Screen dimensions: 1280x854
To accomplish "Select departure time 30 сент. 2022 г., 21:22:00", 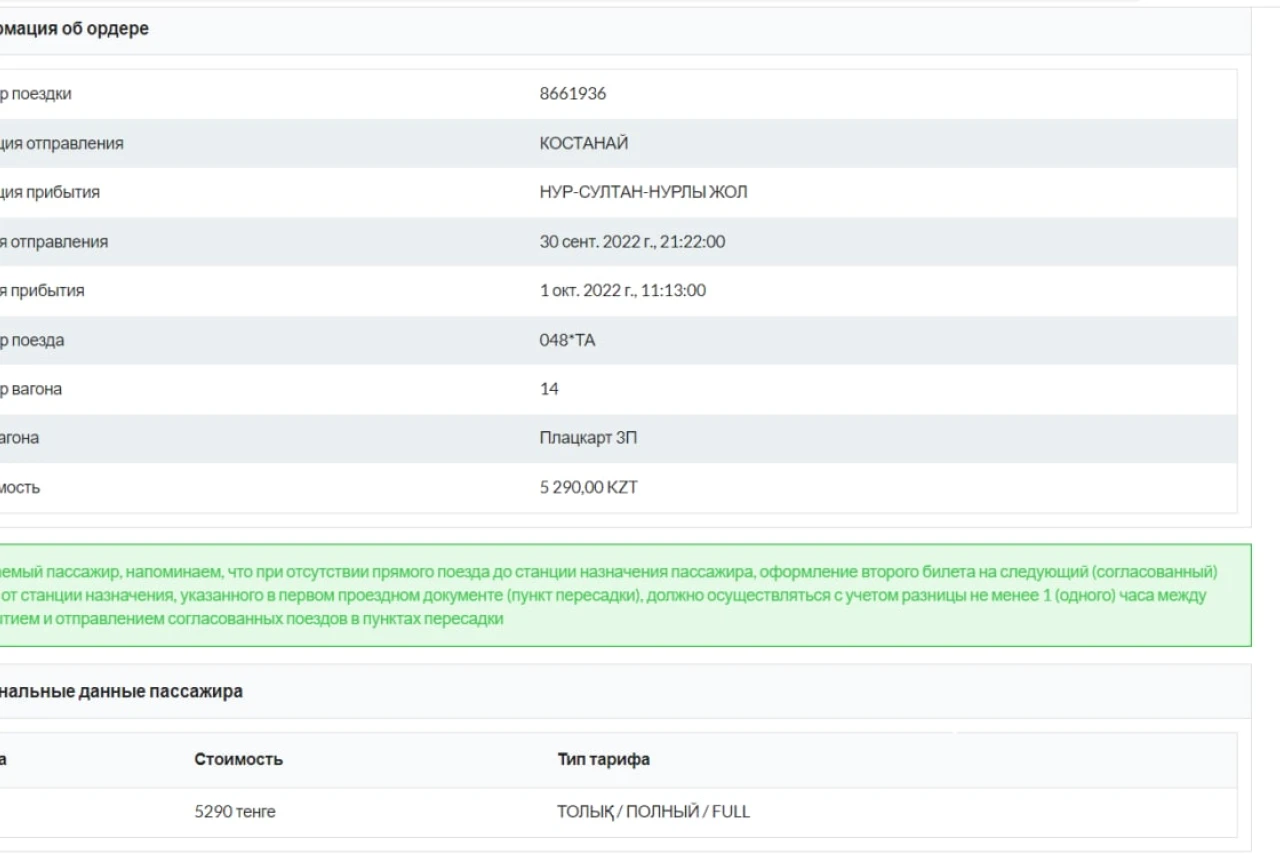I will (x=632, y=242).
